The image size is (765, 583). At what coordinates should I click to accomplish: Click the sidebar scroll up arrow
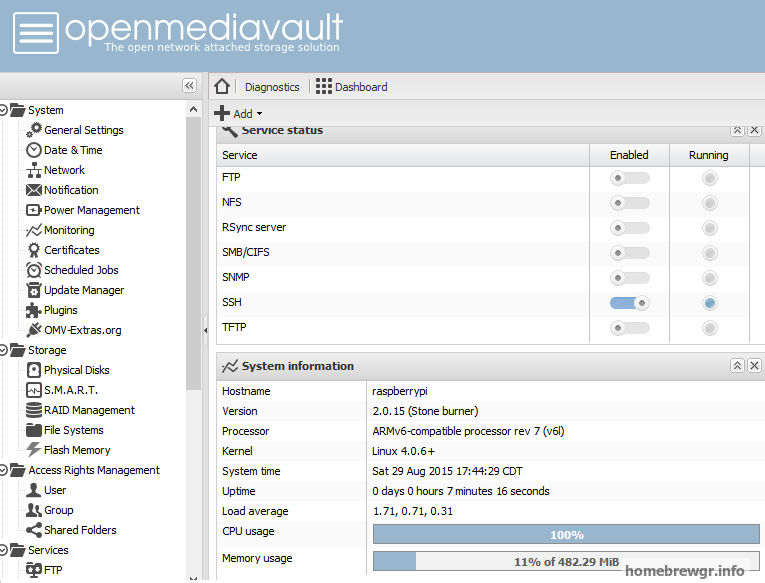193,109
